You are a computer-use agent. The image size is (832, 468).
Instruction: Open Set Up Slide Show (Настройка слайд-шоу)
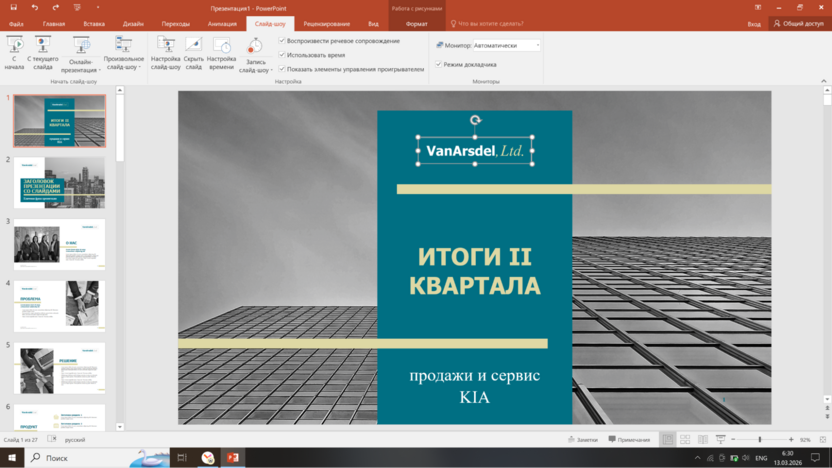click(x=166, y=52)
